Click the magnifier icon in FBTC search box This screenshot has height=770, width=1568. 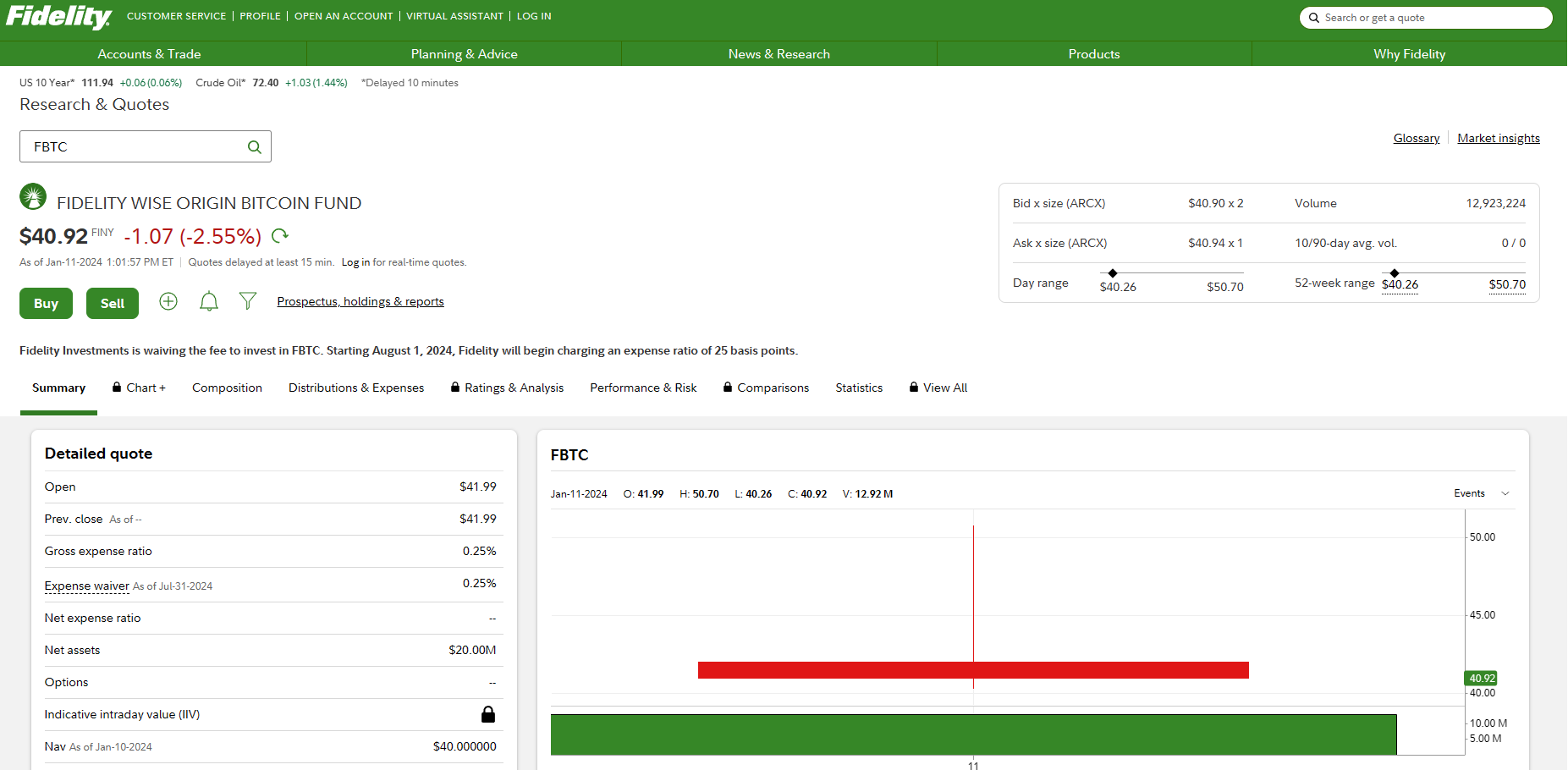pos(254,147)
